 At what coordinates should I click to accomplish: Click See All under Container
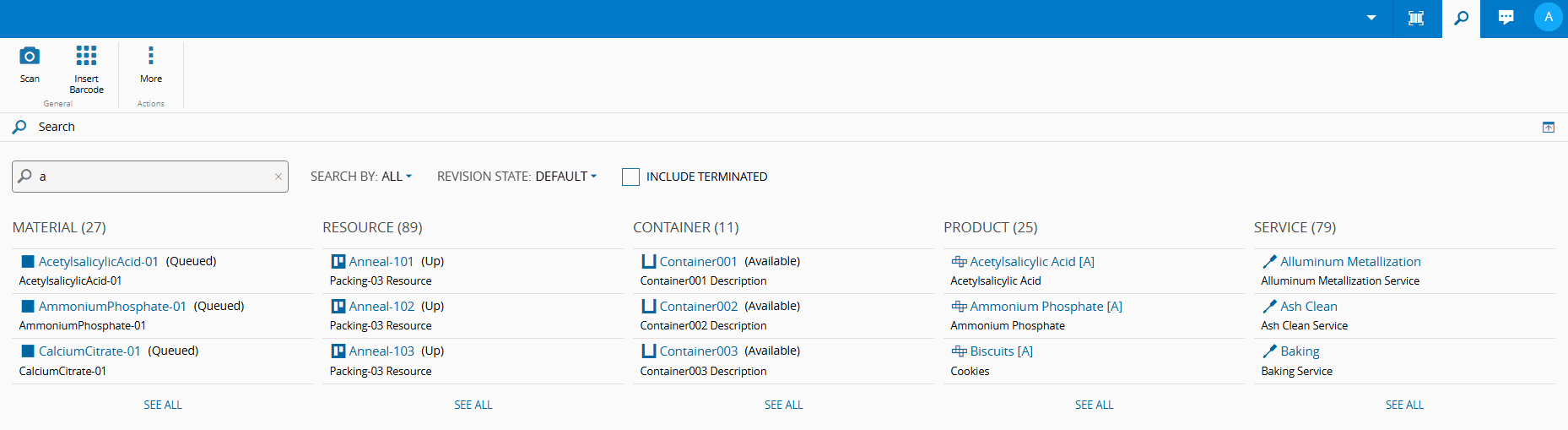(783, 406)
